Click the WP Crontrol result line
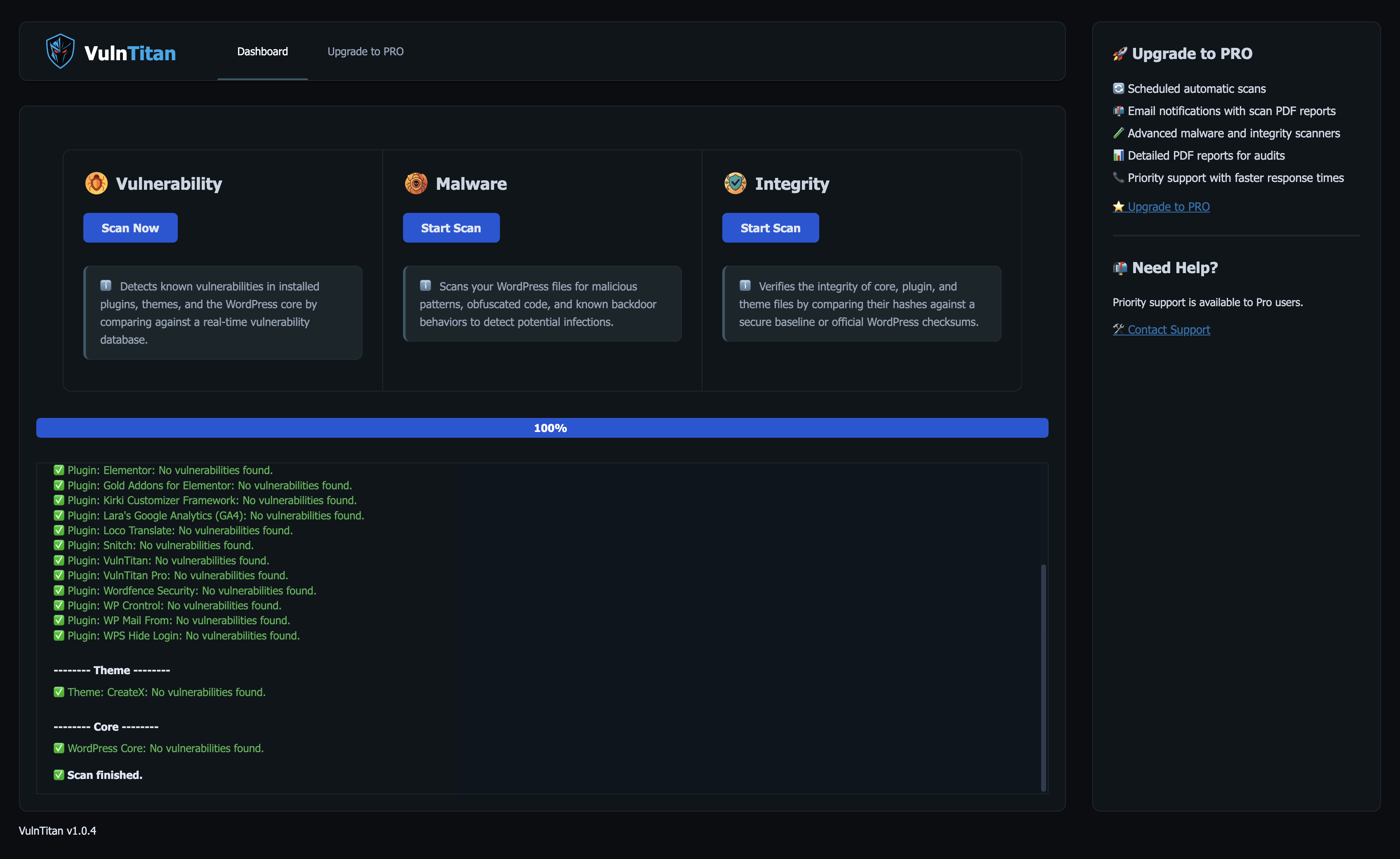Viewport: 1400px width, 859px height. click(x=167, y=606)
